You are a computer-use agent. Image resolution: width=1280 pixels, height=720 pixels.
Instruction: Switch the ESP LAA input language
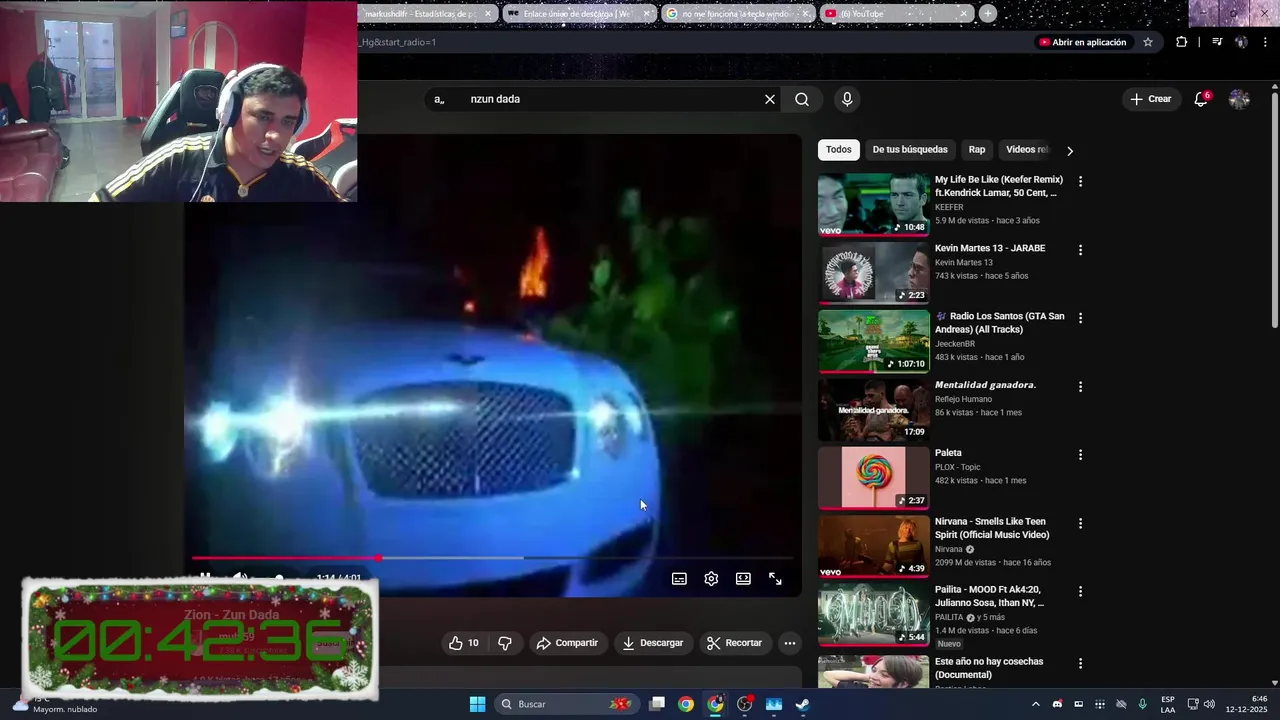click(1168, 704)
